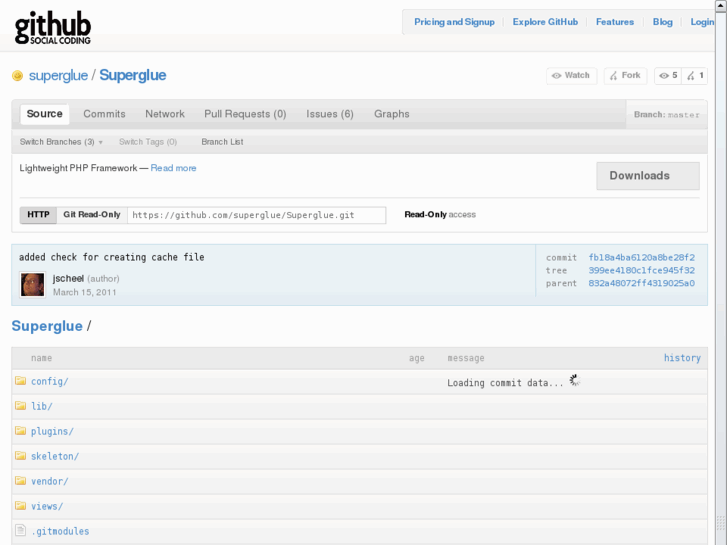Image resolution: width=727 pixels, height=545 pixels.
Task: Open the Blog link
Action: [663, 22]
